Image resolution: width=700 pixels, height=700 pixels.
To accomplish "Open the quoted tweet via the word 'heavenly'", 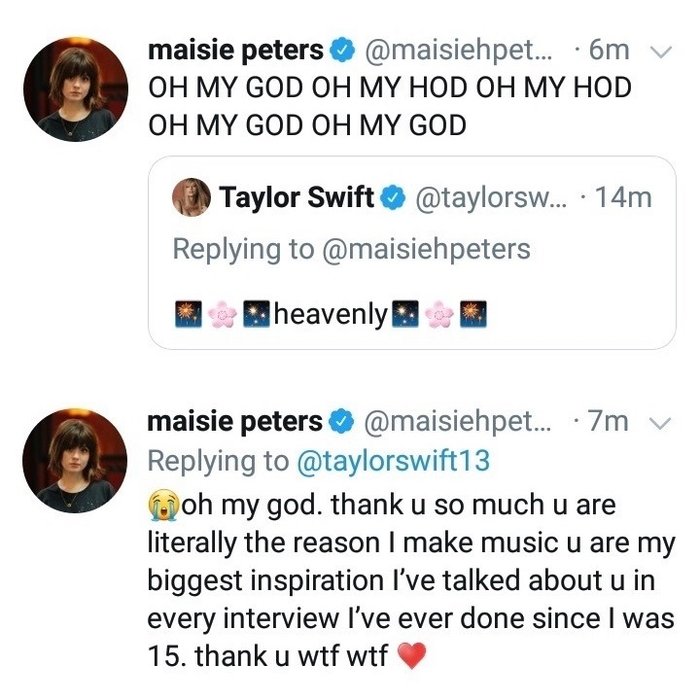I will 329,315.
